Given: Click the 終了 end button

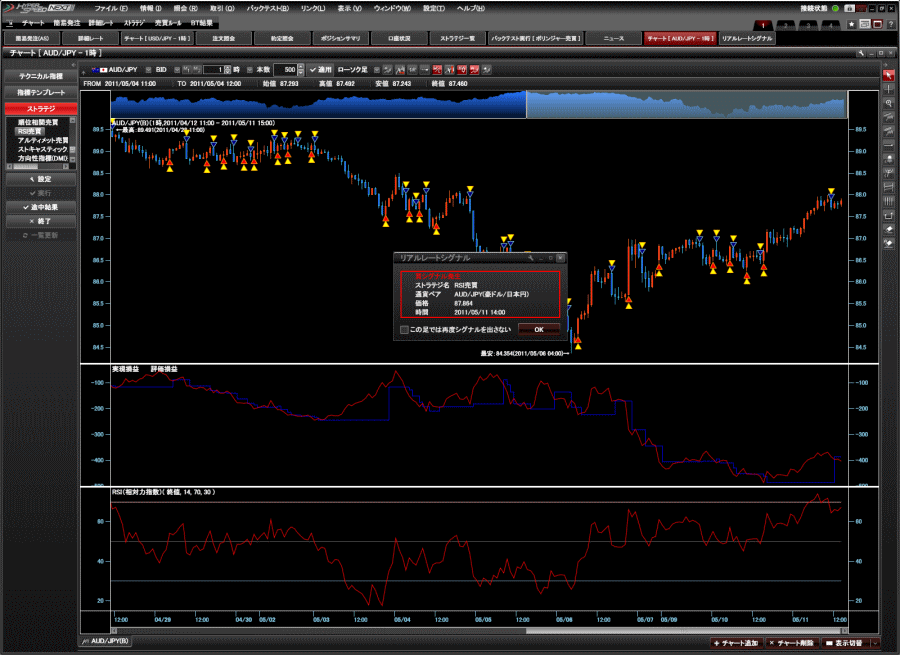Looking at the screenshot, I should pyautogui.click(x=40, y=221).
